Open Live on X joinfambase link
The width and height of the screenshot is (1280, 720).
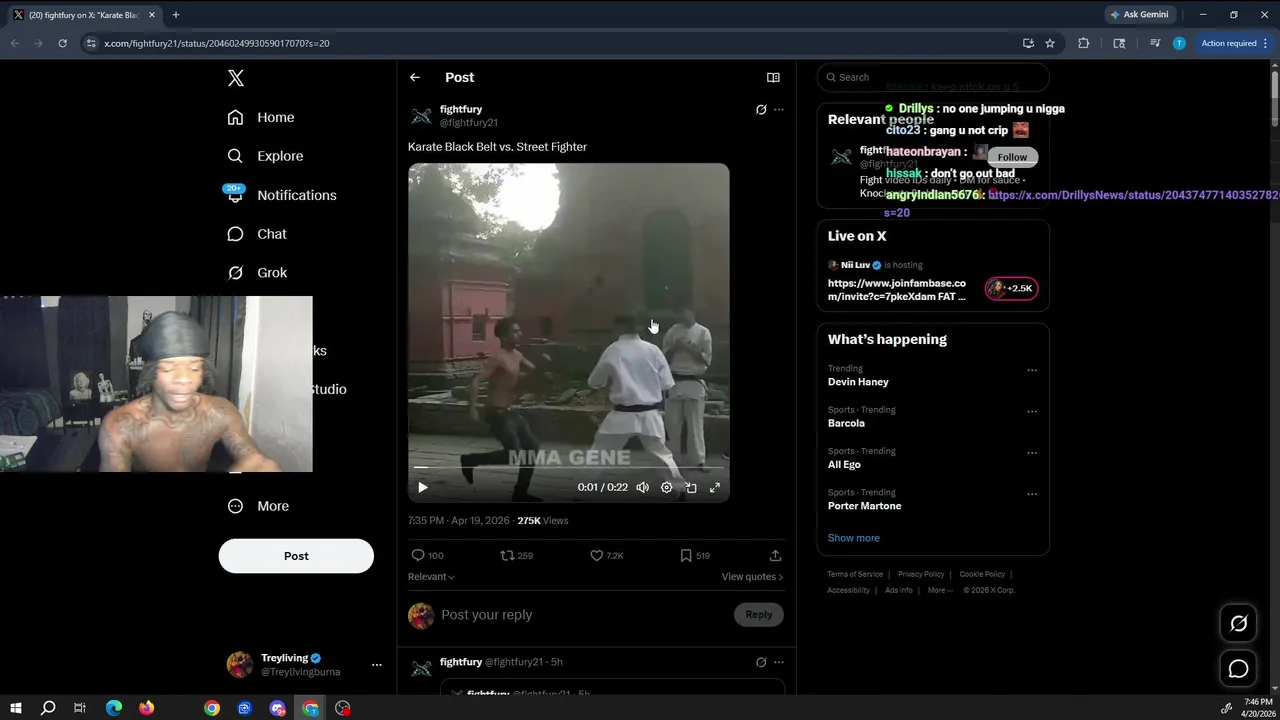(897, 290)
